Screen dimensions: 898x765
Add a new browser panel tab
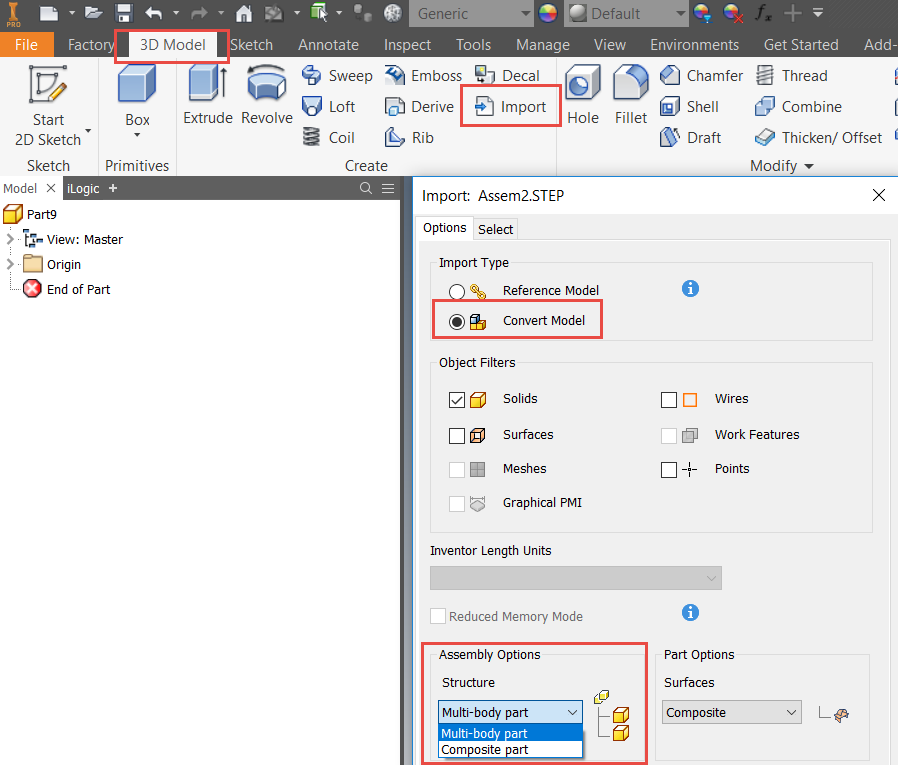[113, 188]
